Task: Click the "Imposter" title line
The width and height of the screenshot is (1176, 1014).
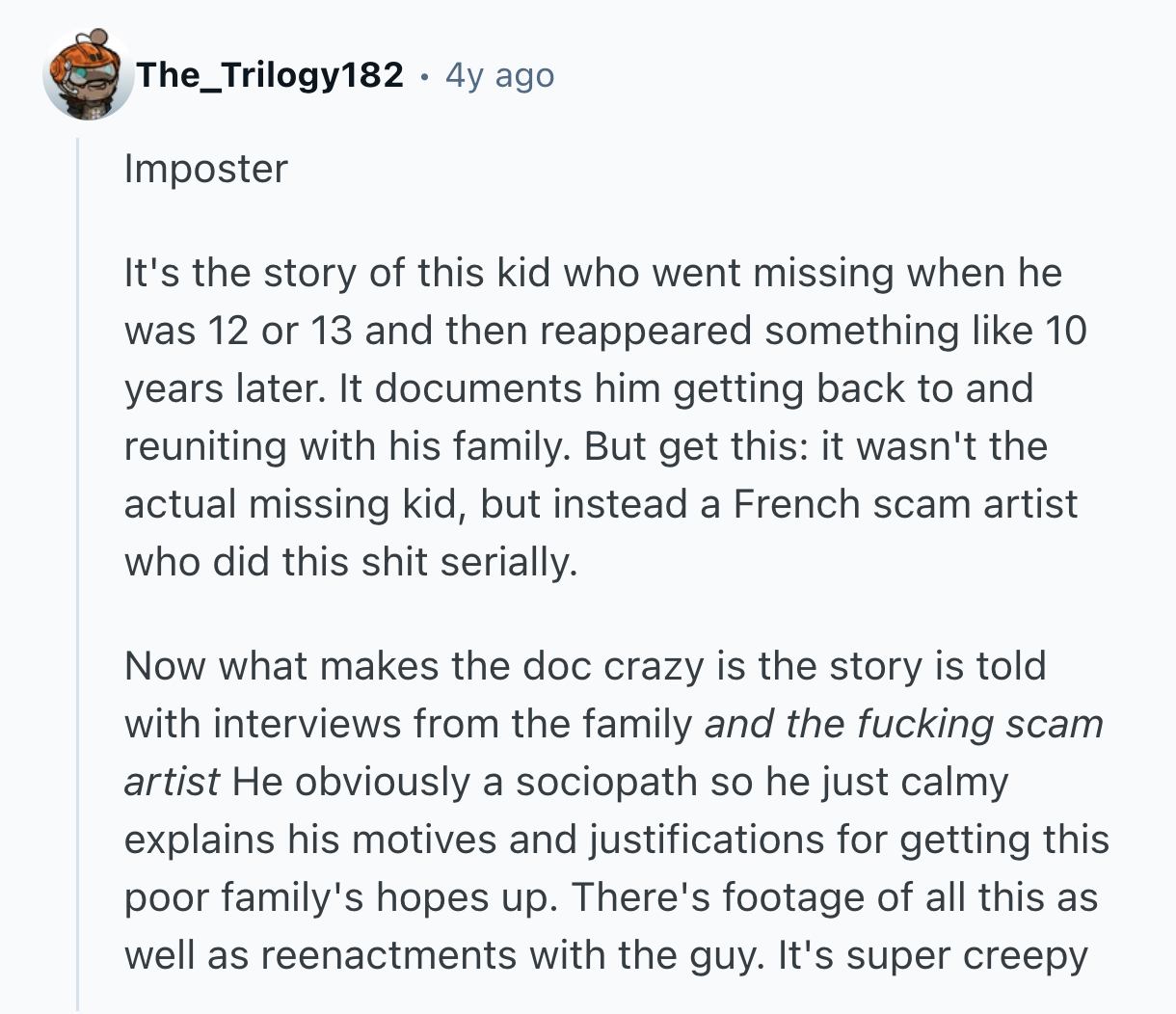Action: pyautogui.click(x=205, y=169)
